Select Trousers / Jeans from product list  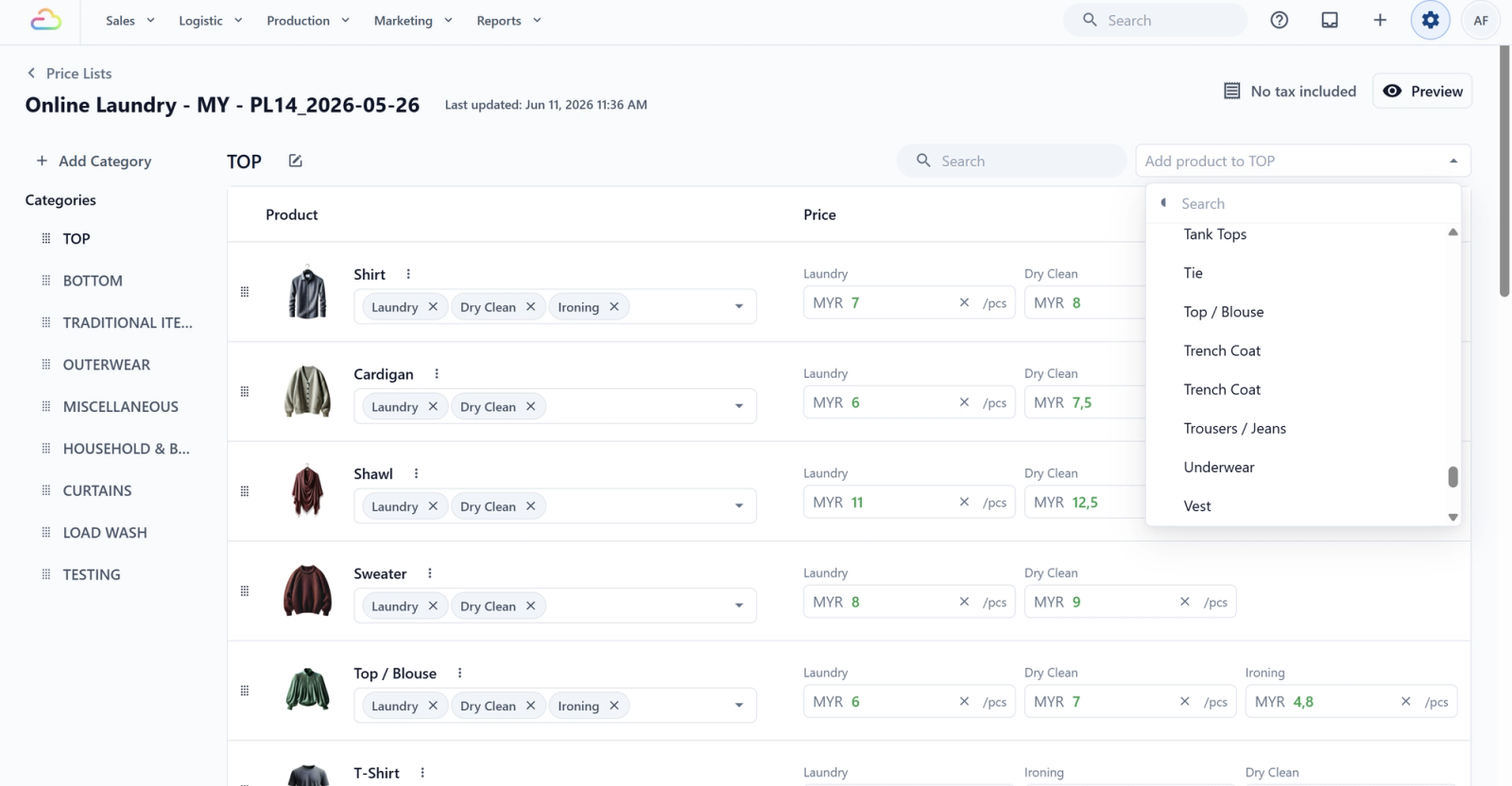click(1235, 428)
